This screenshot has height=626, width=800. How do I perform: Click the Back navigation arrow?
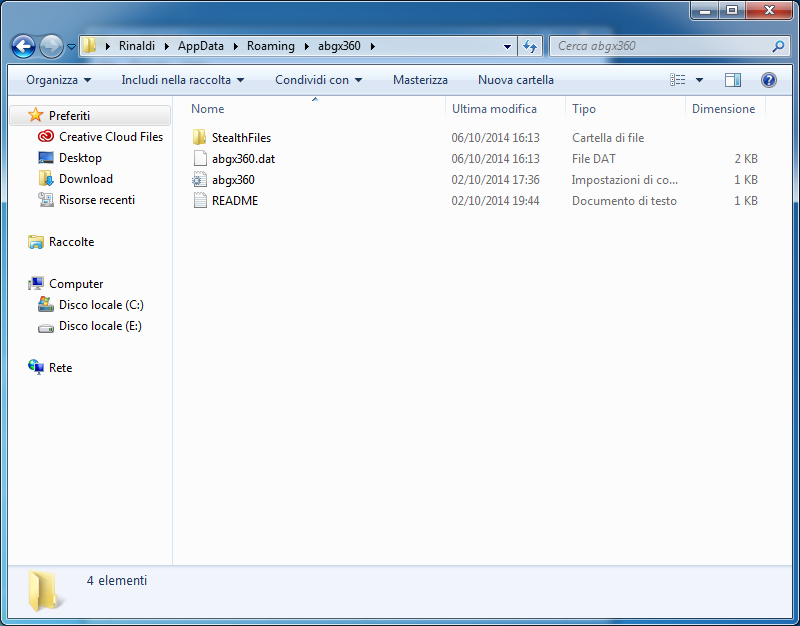click(23, 46)
